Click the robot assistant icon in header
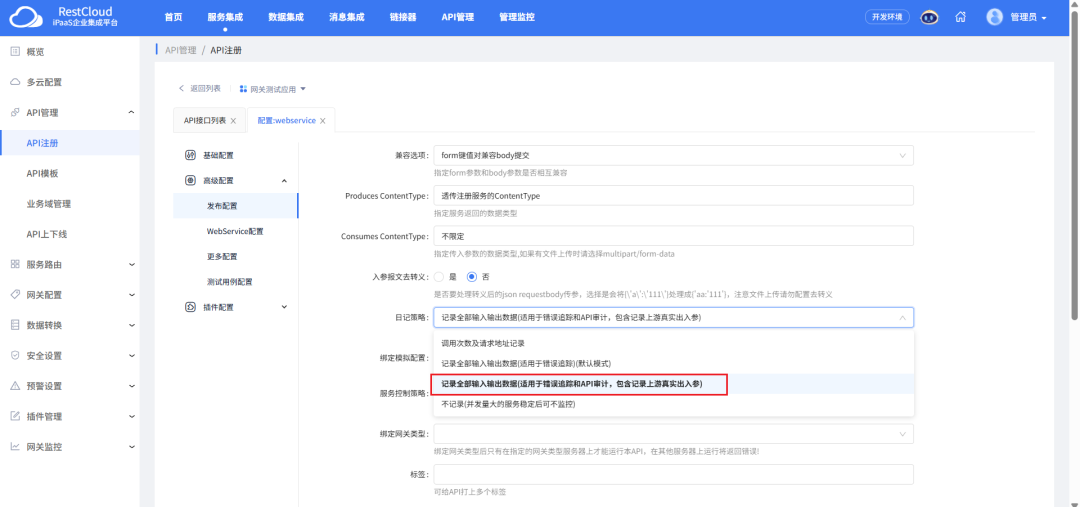 click(930, 17)
